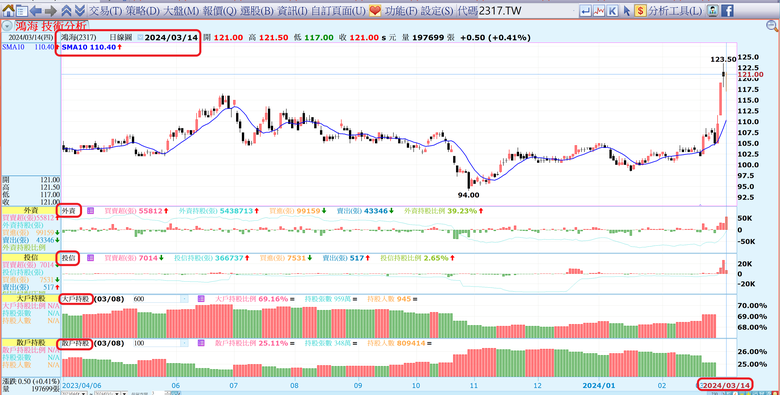Open the 功能(F) menu
This screenshot has height=395, width=780.
click(x=401, y=10)
